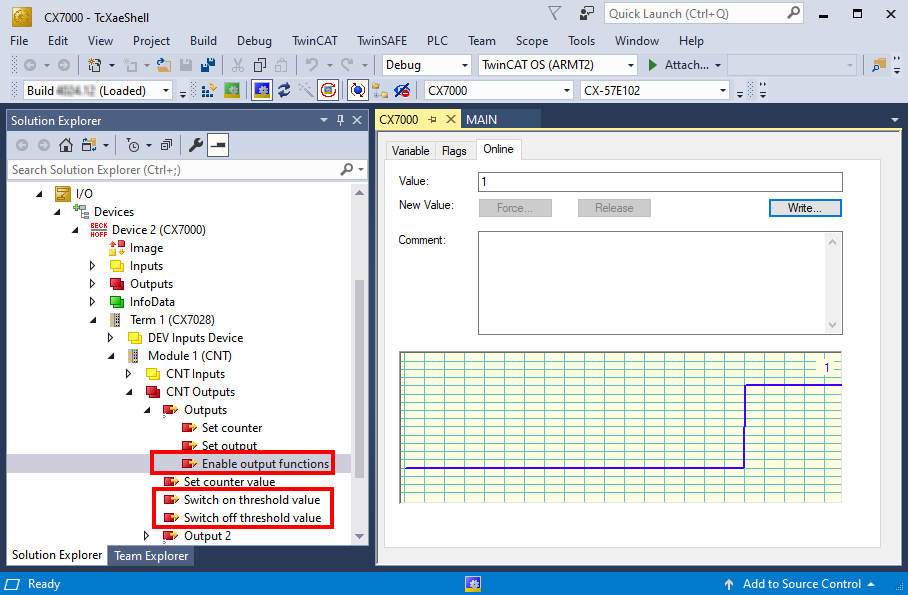
Task: Toggle the Free Run red circle icon
Action: click(x=328, y=90)
